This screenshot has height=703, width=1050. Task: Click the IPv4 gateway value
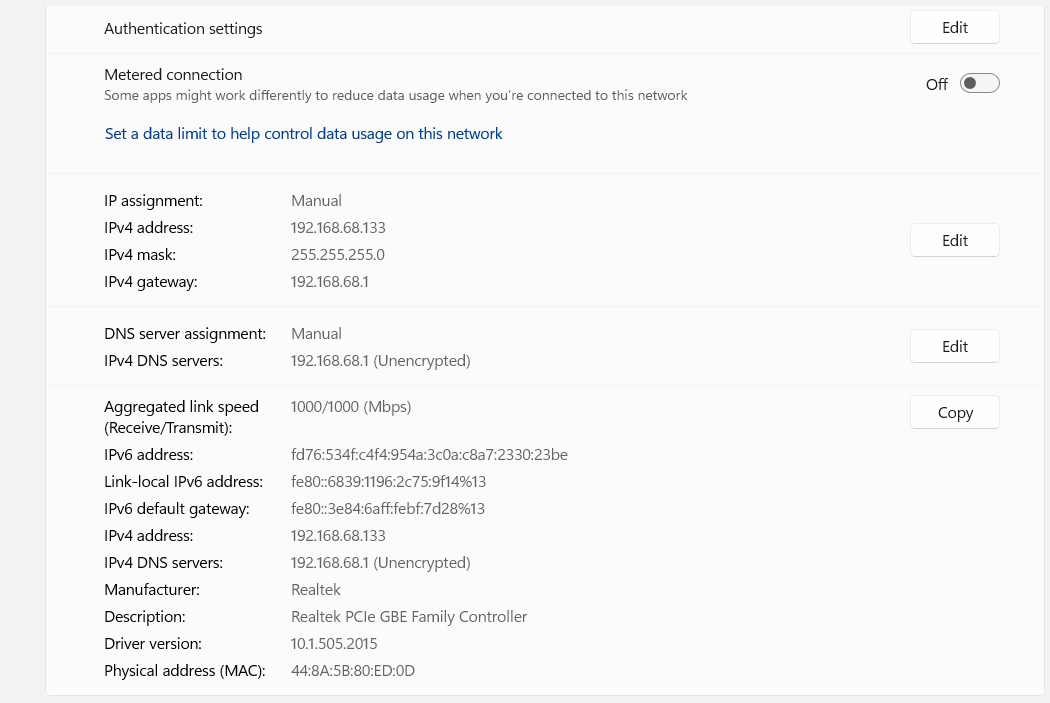tap(329, 281)
